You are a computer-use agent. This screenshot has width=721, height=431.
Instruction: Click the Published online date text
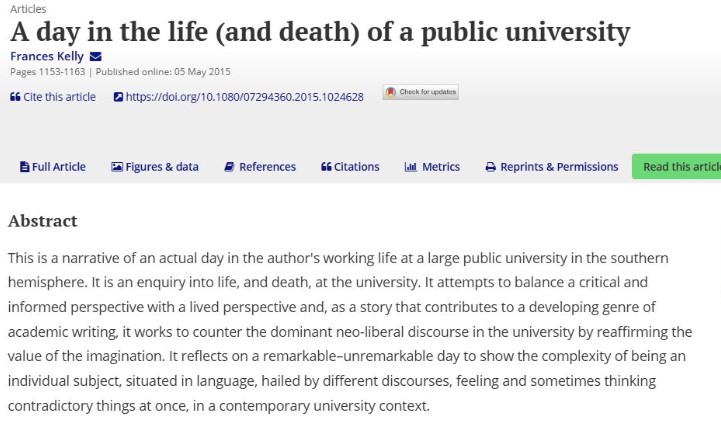coord(155,71)
